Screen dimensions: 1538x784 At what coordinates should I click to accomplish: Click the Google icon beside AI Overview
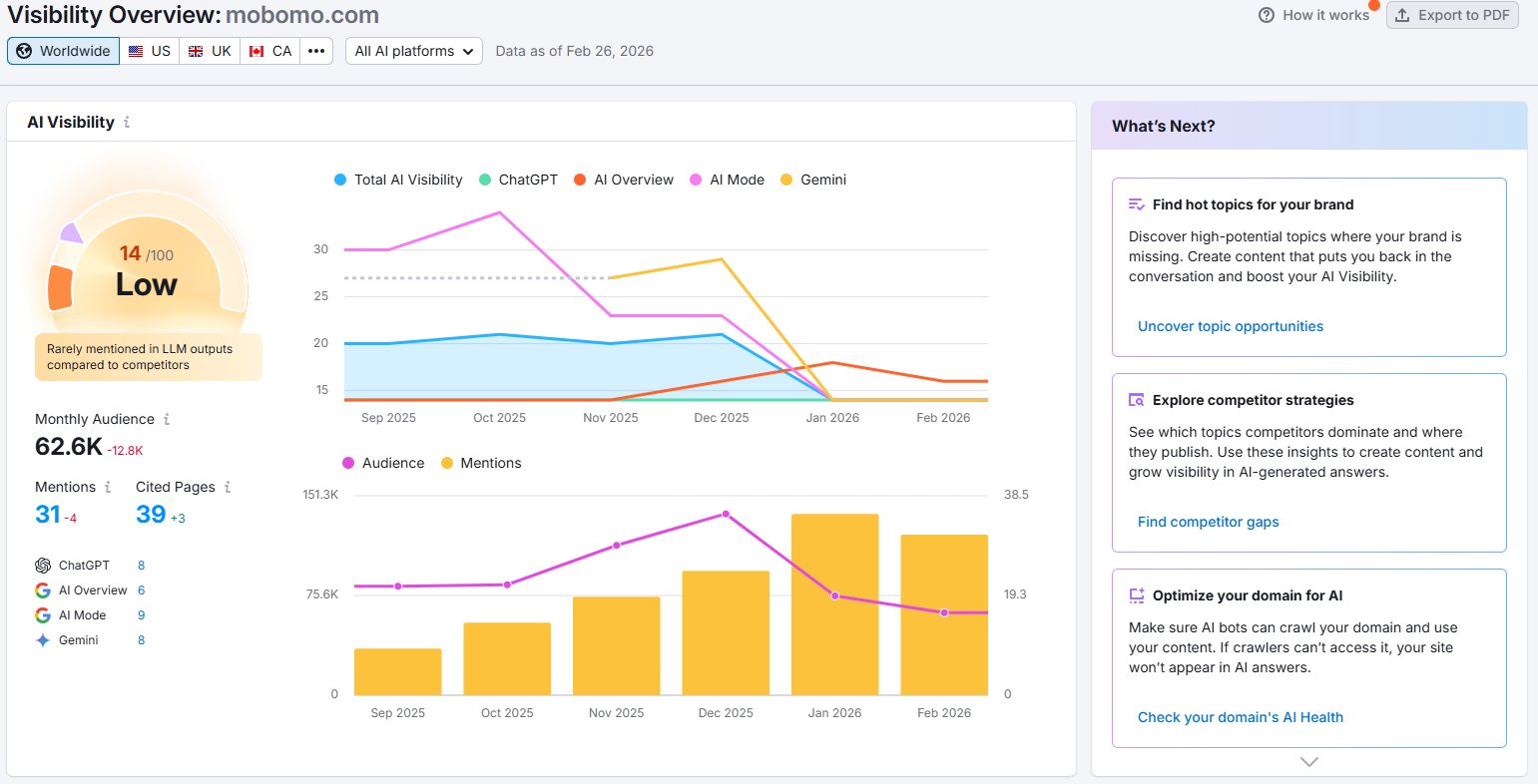pos(43,590)
